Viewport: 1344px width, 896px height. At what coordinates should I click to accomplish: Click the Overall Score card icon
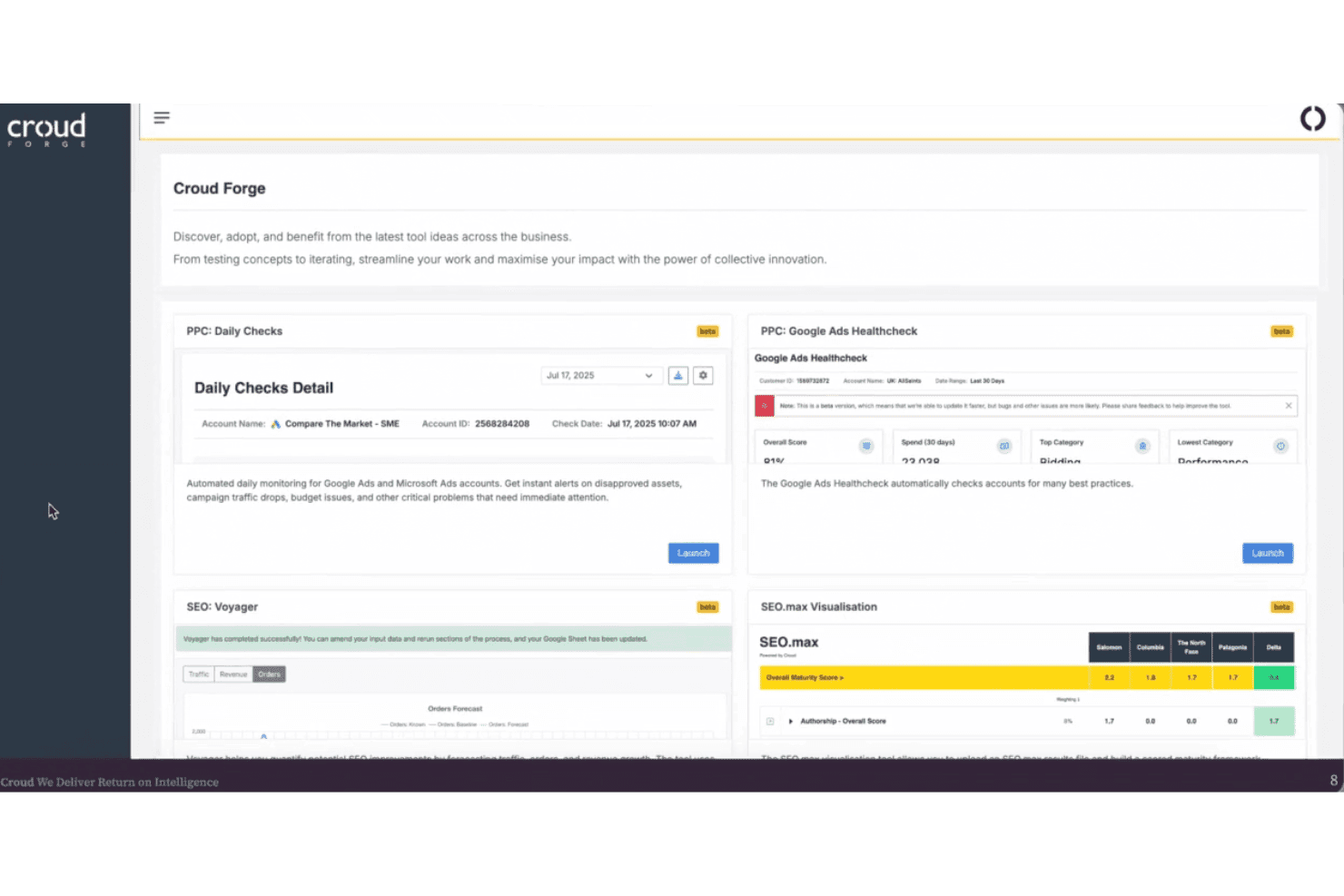tap(866, 446)
